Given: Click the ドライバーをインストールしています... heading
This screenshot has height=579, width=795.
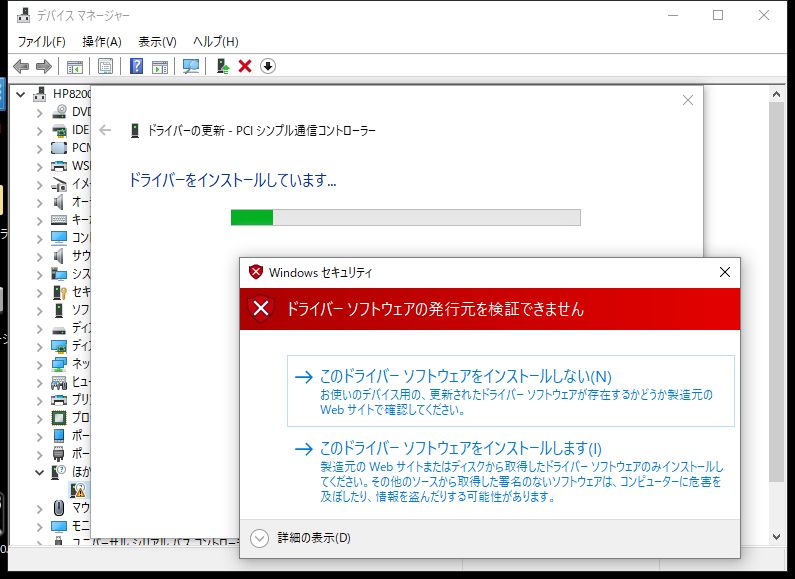Looking at the screenshot, I should click(233, 180).
